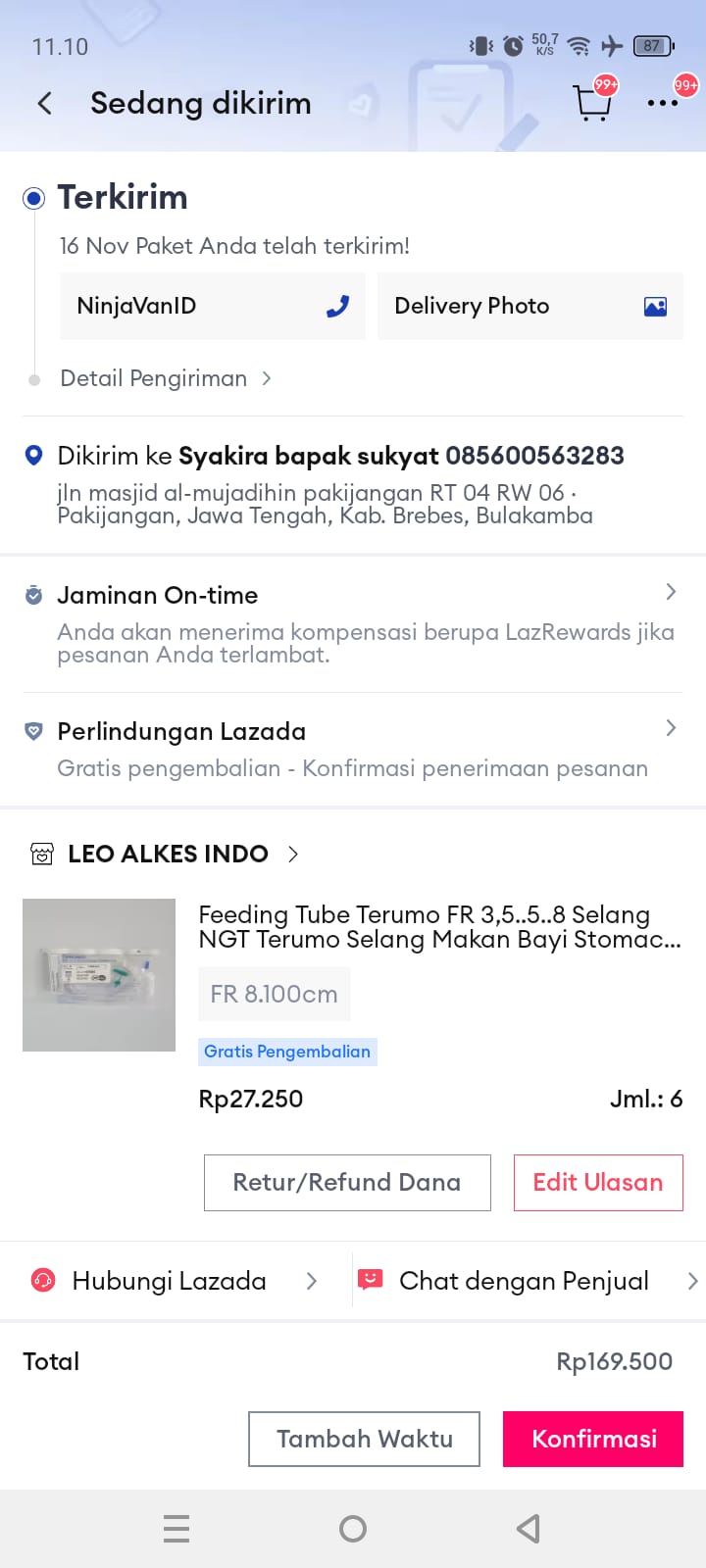The image size is (706, 1568).
Task: Tap Edit Ulasan button
Action: pyautogui.click(x=598, y=1183)
